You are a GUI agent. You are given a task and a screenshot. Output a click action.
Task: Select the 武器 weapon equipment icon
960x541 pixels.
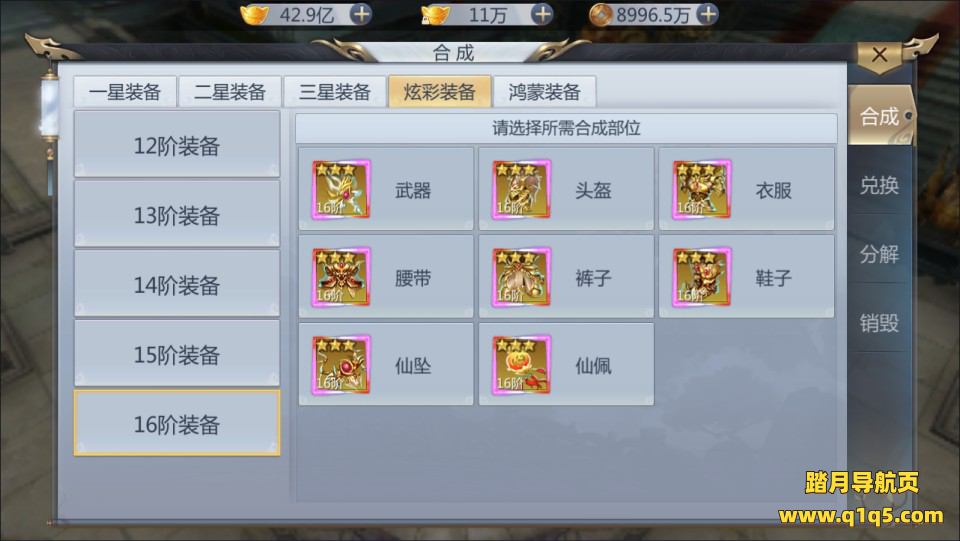[342, 189]
